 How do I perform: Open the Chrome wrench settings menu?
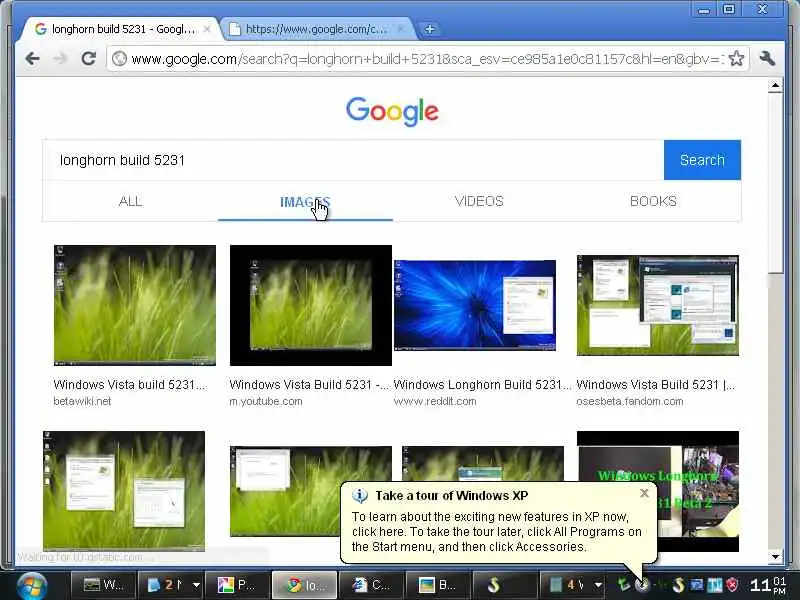tap(767, 59)
